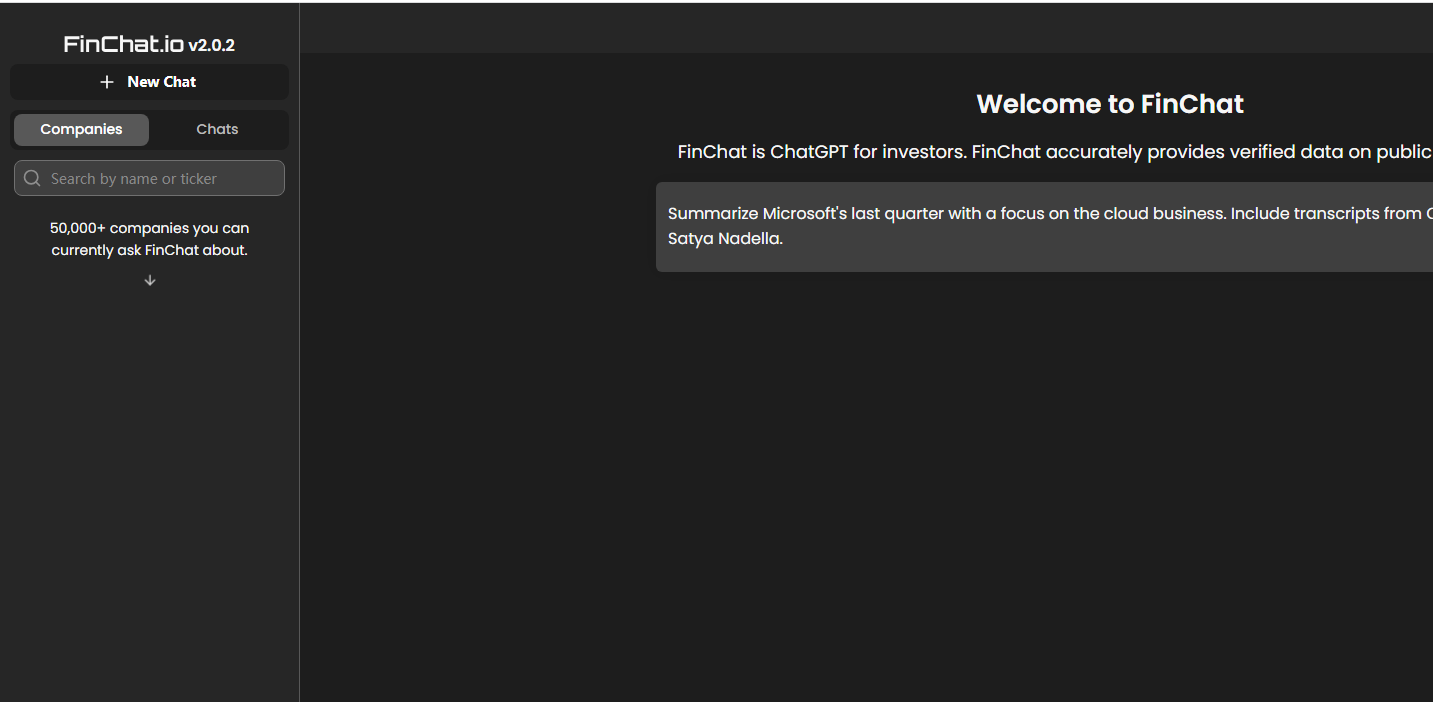Click the Welcome to FinChat heading

[x=1110, y=104]
